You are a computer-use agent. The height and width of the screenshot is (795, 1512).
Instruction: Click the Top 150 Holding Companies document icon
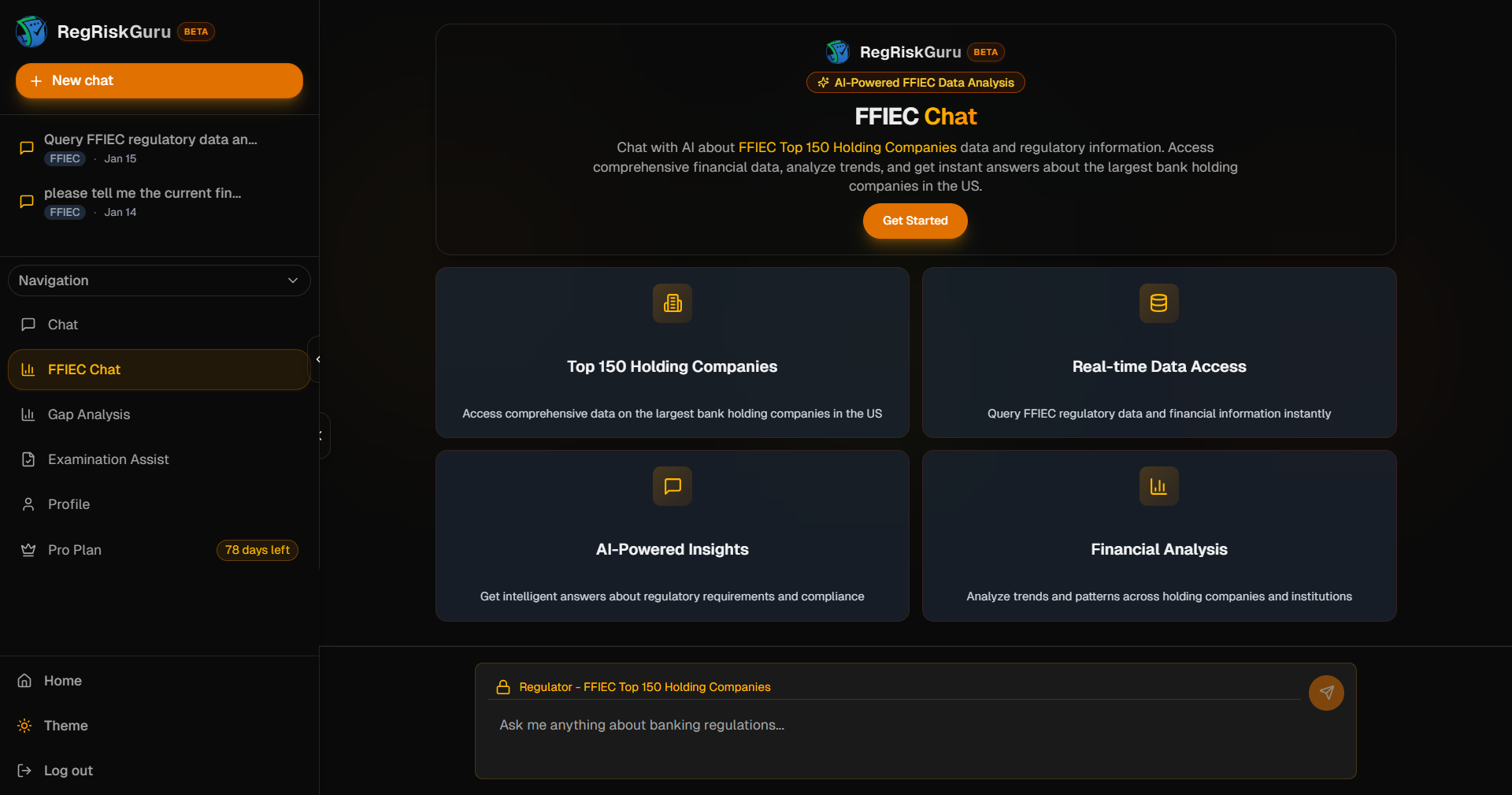(x=672, y=303)
